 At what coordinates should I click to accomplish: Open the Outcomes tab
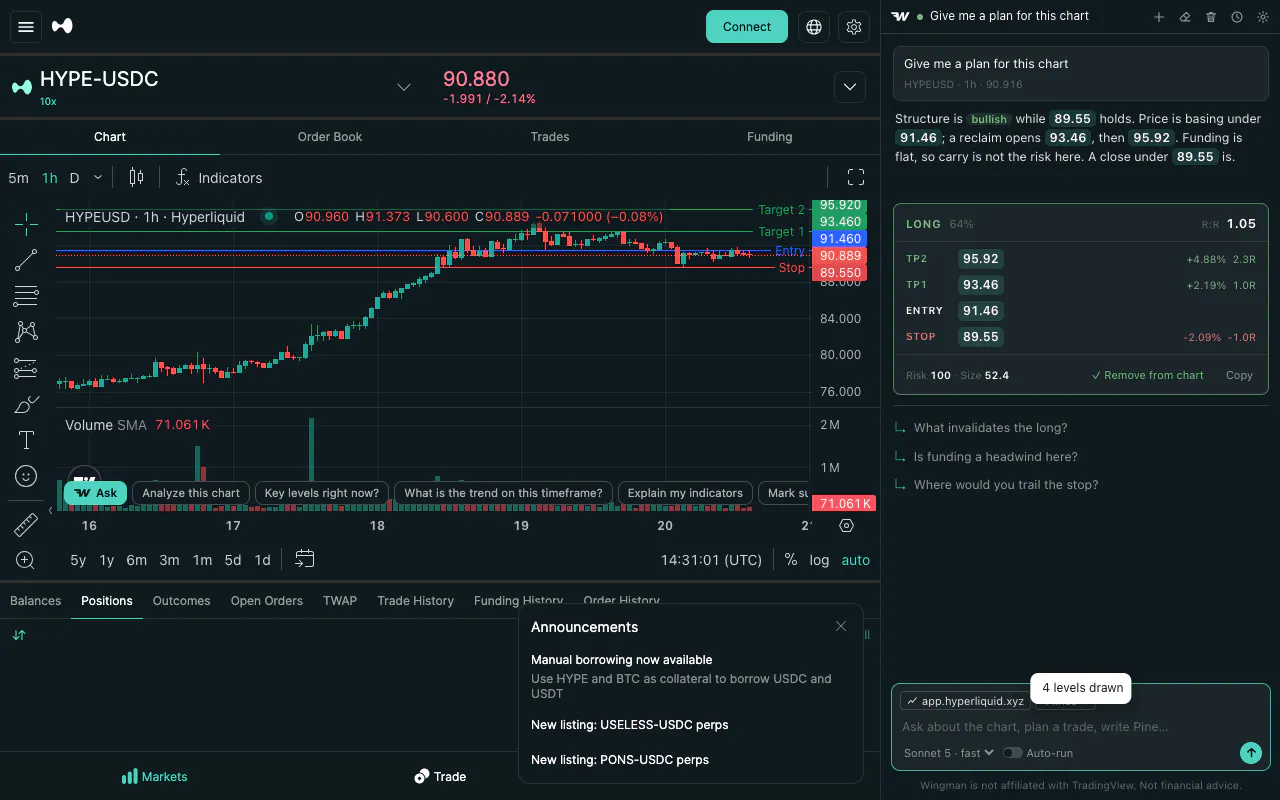tap(182, 601)
